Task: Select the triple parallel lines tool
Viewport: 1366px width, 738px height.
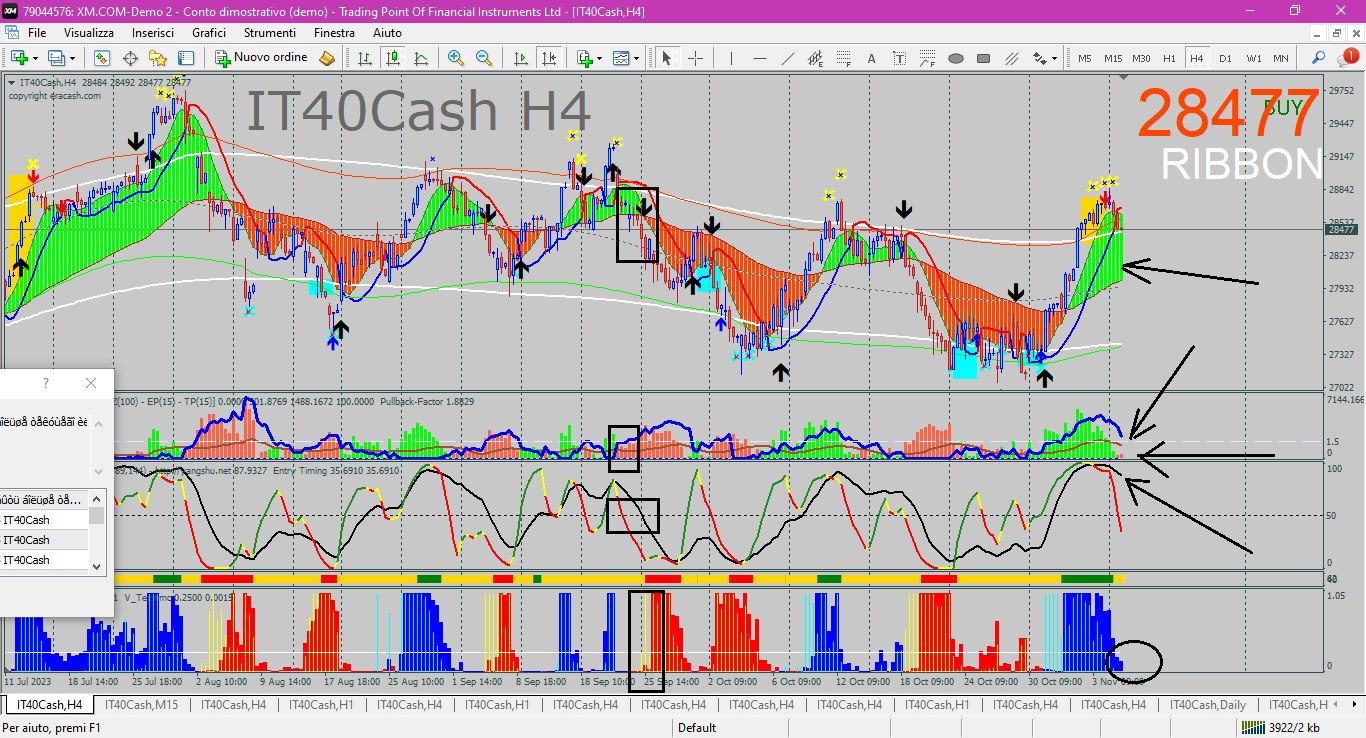Action: 1011,58
